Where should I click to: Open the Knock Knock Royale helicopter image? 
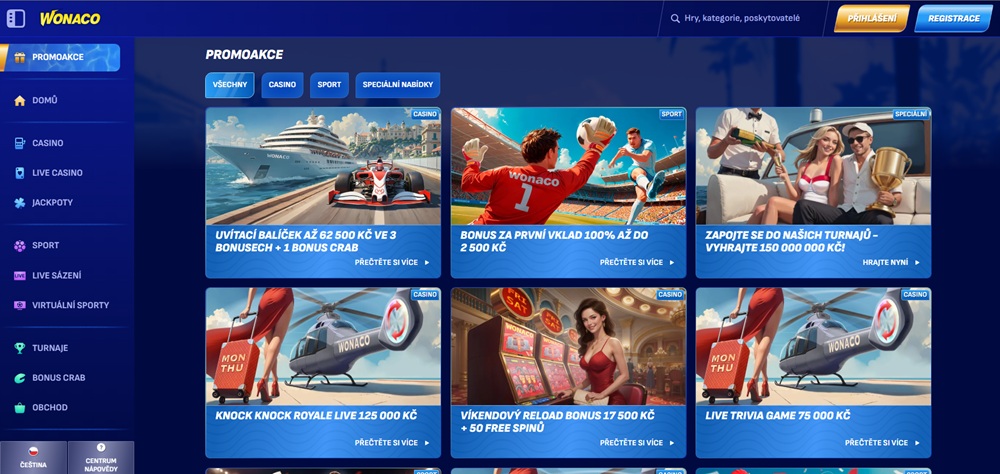point(323,346)
